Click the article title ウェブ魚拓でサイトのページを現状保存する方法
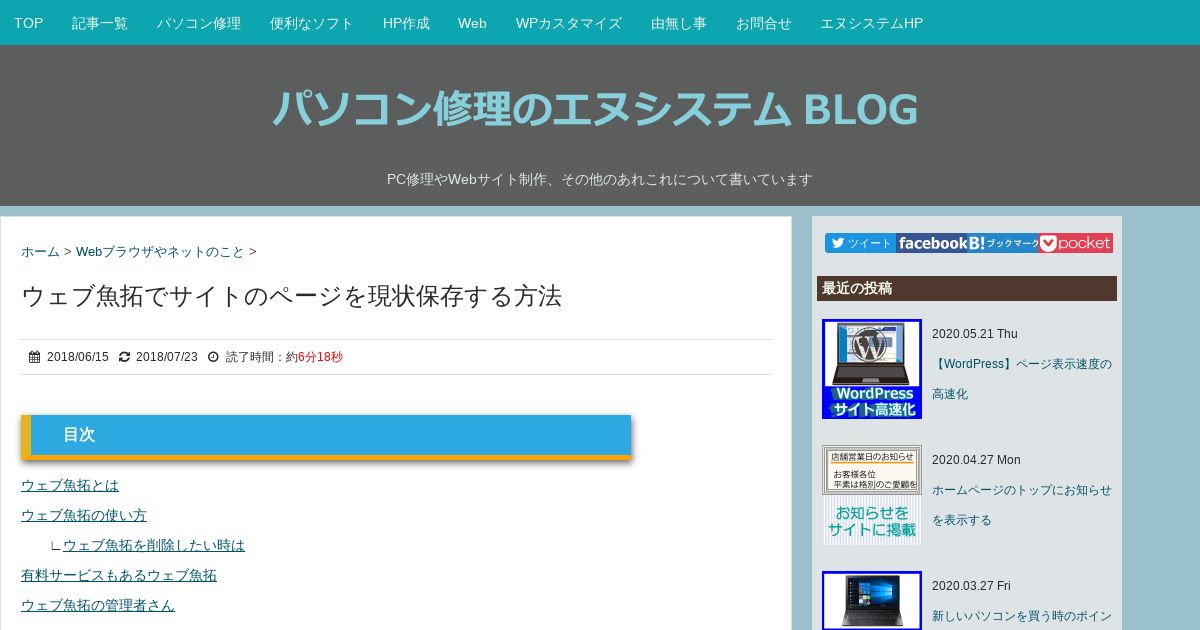1200x630 pixels. (x=291, y=296)
